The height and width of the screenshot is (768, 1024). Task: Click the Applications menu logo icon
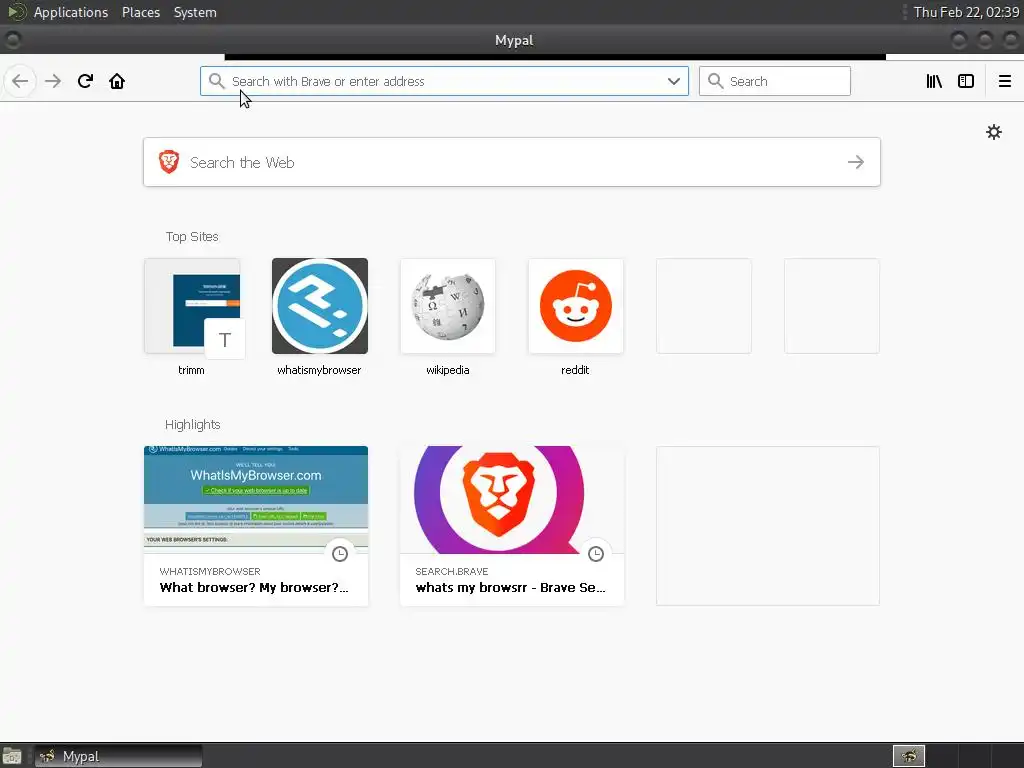(16, 12)
